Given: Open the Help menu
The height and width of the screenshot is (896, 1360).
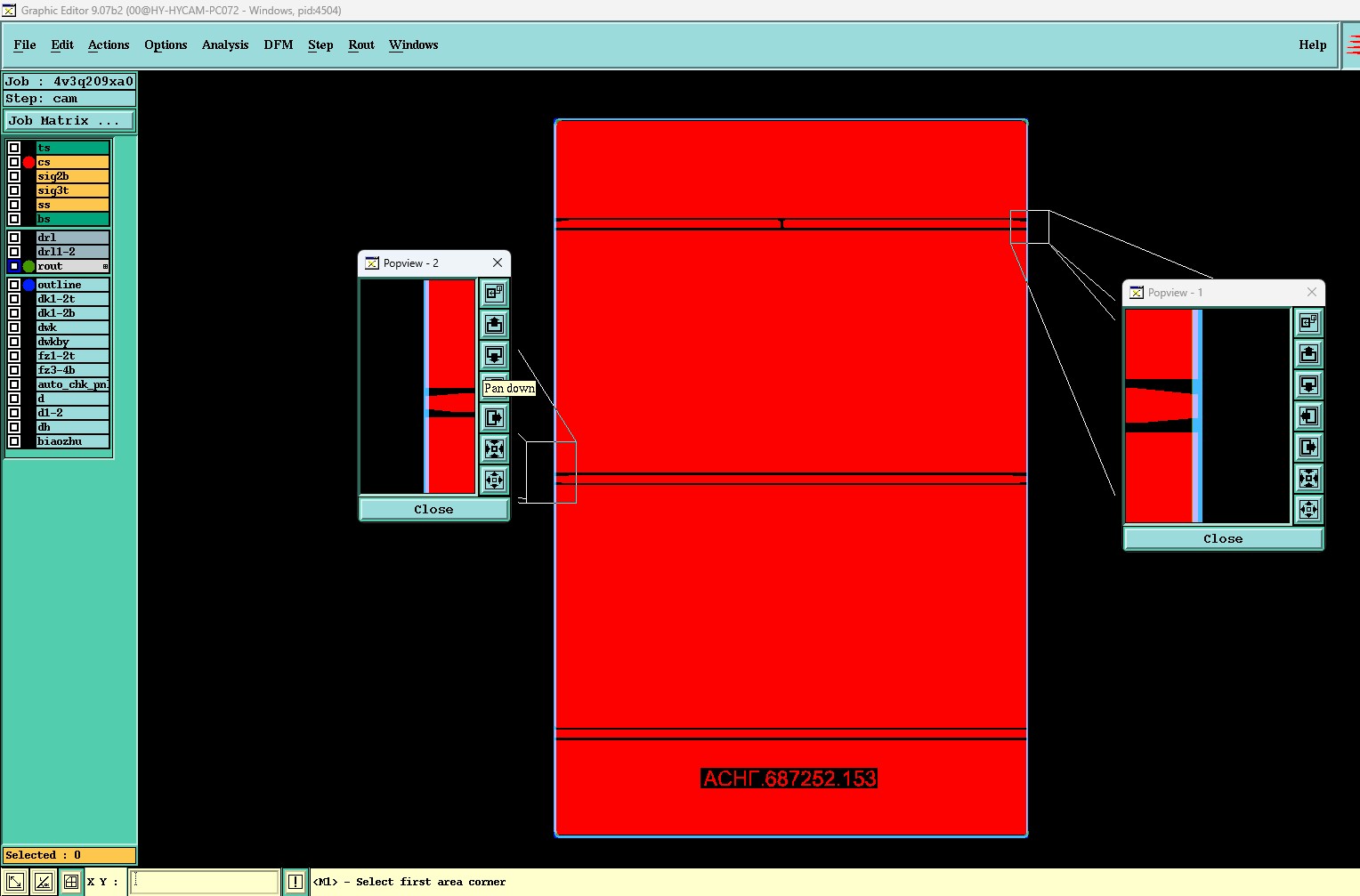Looking at the screenshot, I should click(1312, 44).
